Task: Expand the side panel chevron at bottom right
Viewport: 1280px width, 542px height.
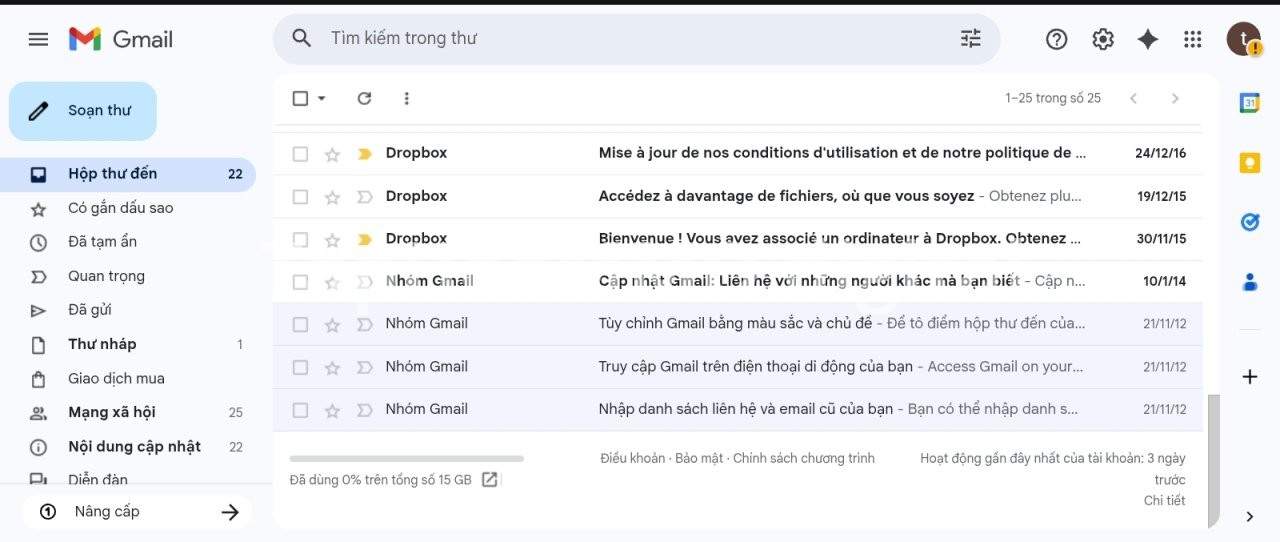Action: tap(1249, 516)
